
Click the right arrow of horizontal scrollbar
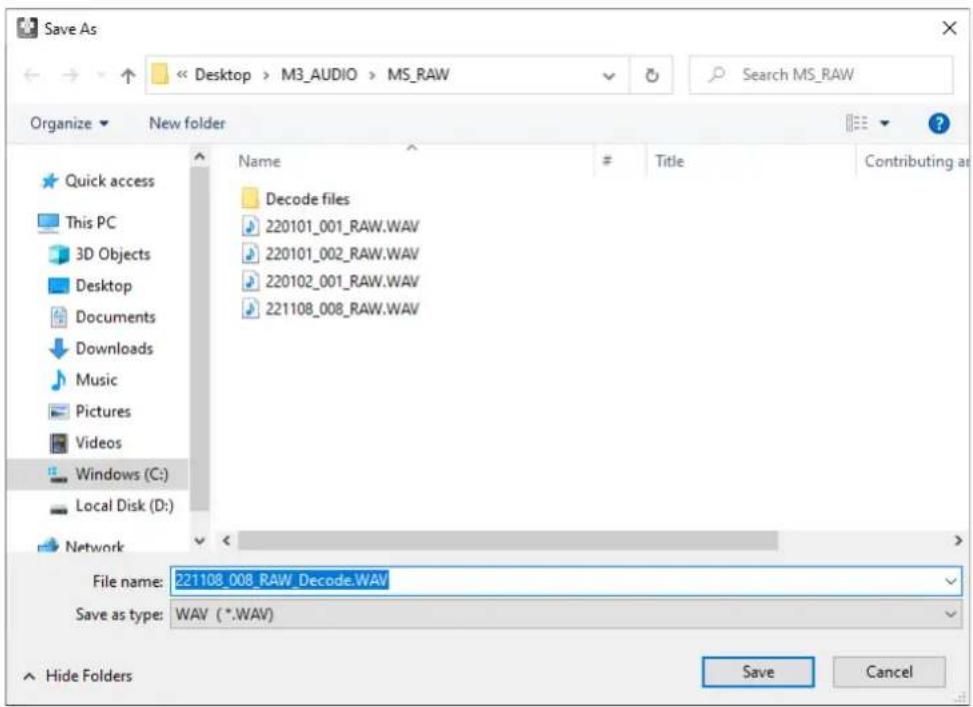(958, 541)
